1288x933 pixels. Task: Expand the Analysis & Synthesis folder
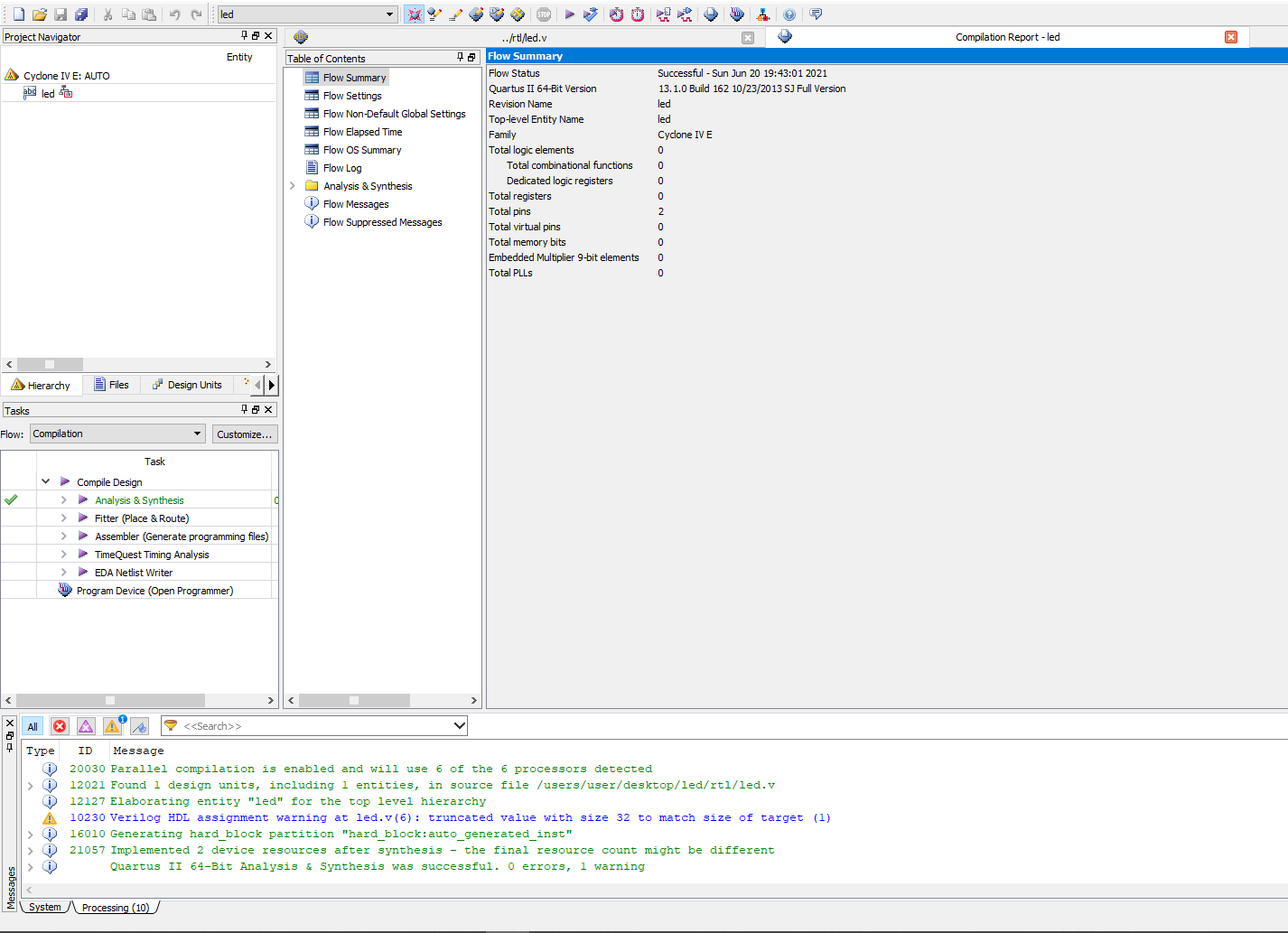[293, 186]
